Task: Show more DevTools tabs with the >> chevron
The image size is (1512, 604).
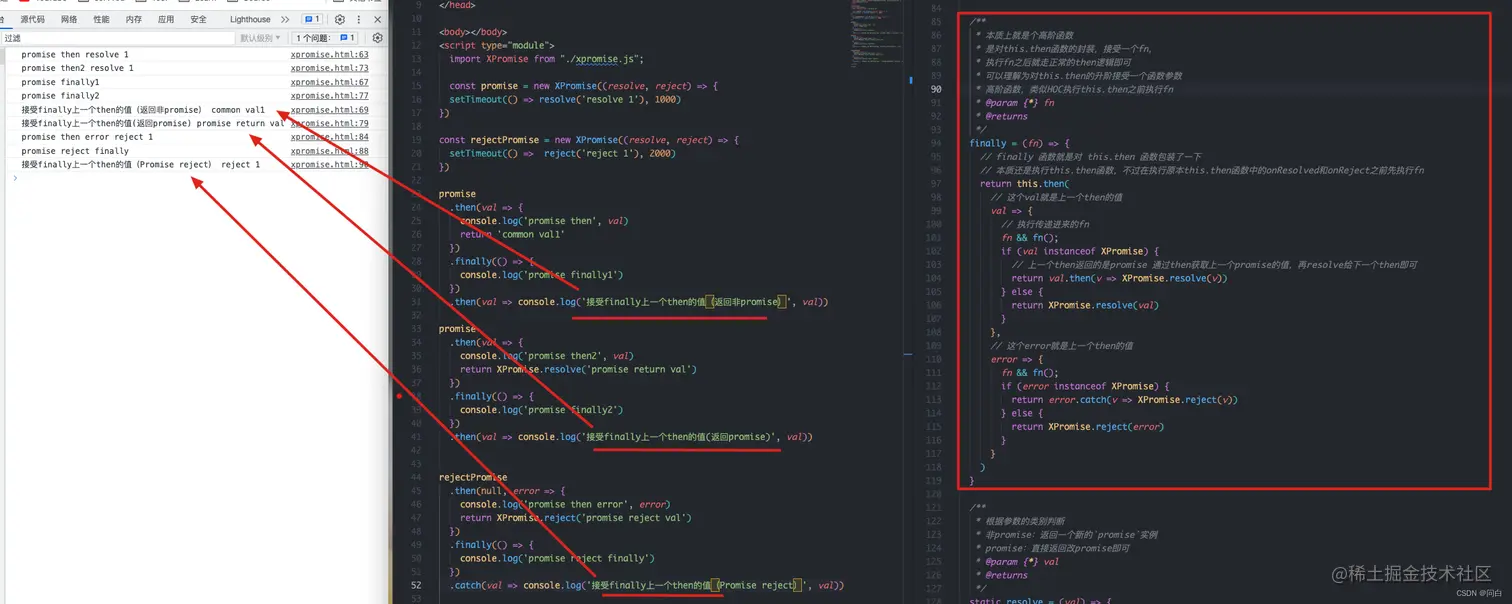Action: pos(285,19)
